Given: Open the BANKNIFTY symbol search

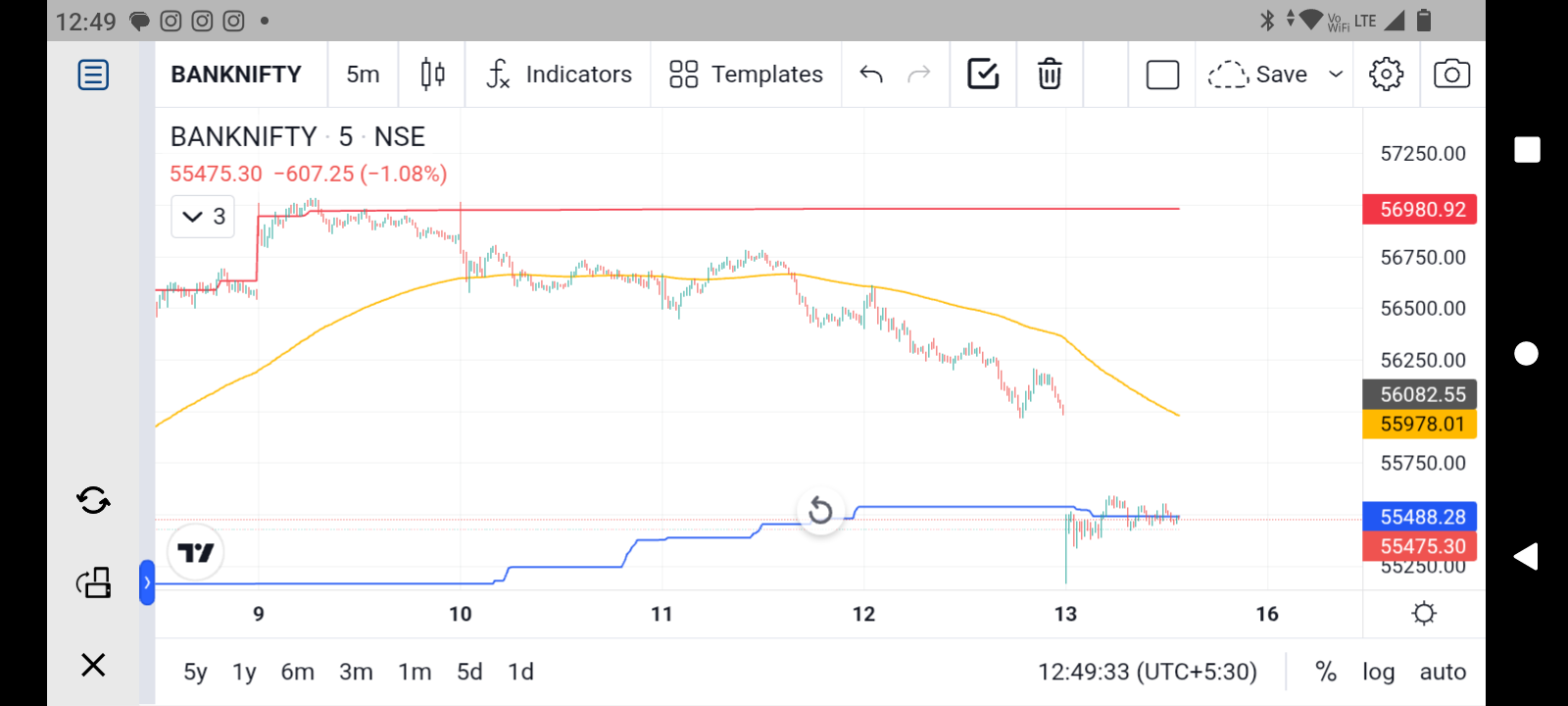Looking at the screenshot, I should click(x=236, y=75).
